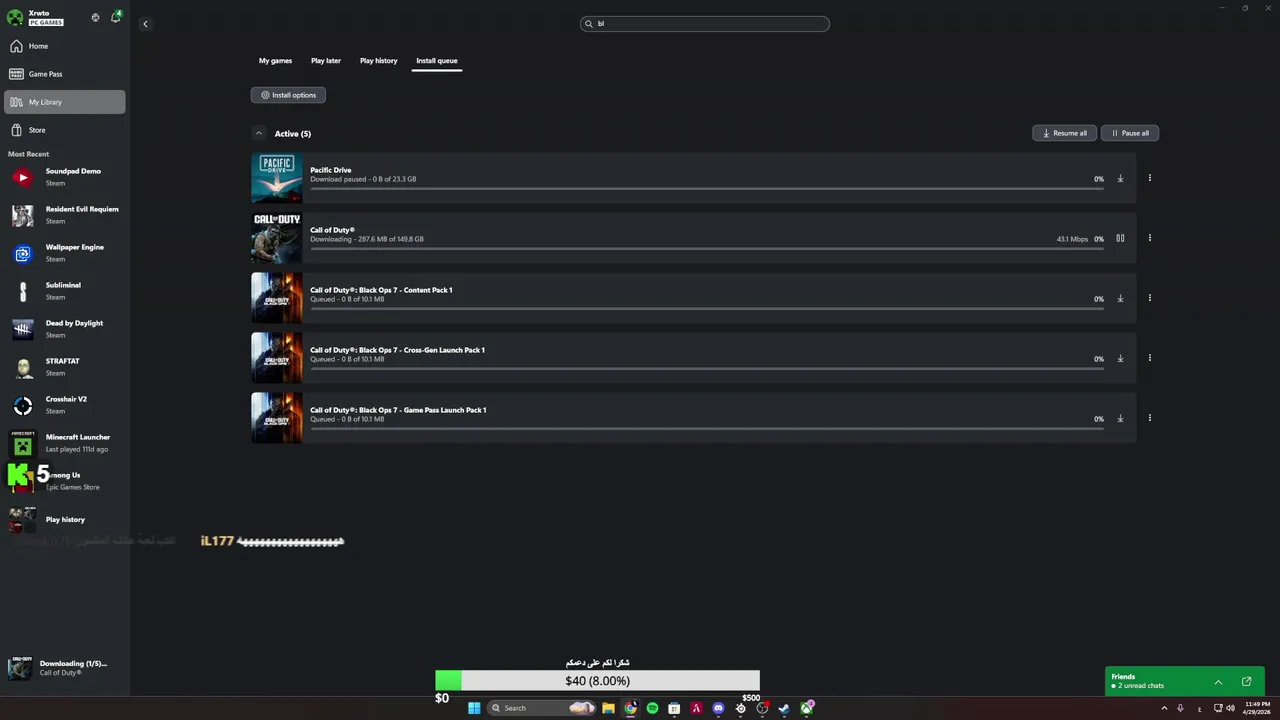
Task: Open Discord from the taskbar
Action: [718, 708]
